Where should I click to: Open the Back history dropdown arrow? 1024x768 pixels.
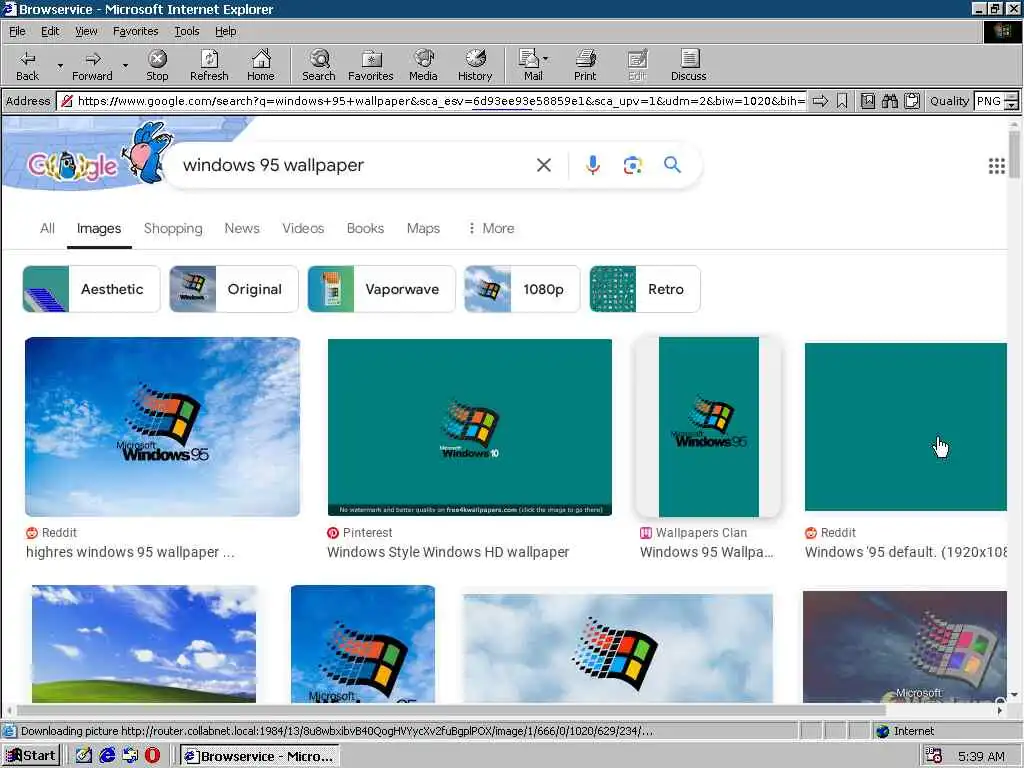pyautogui.click(x=60, y=66)
